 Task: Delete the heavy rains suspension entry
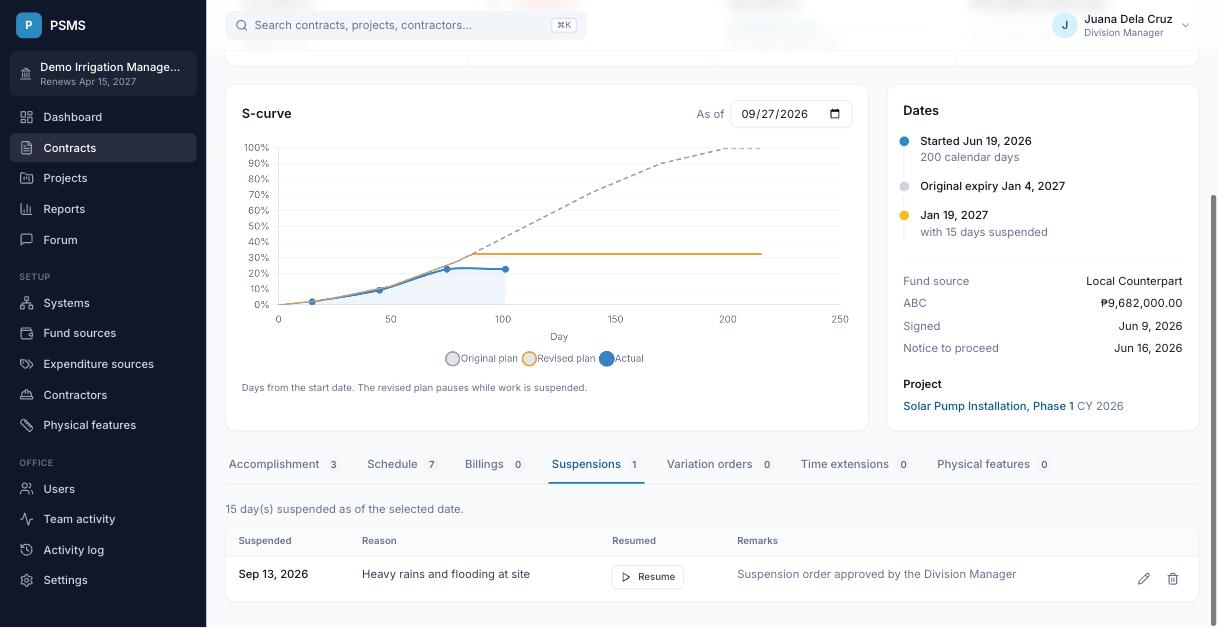coord(1173,578)
